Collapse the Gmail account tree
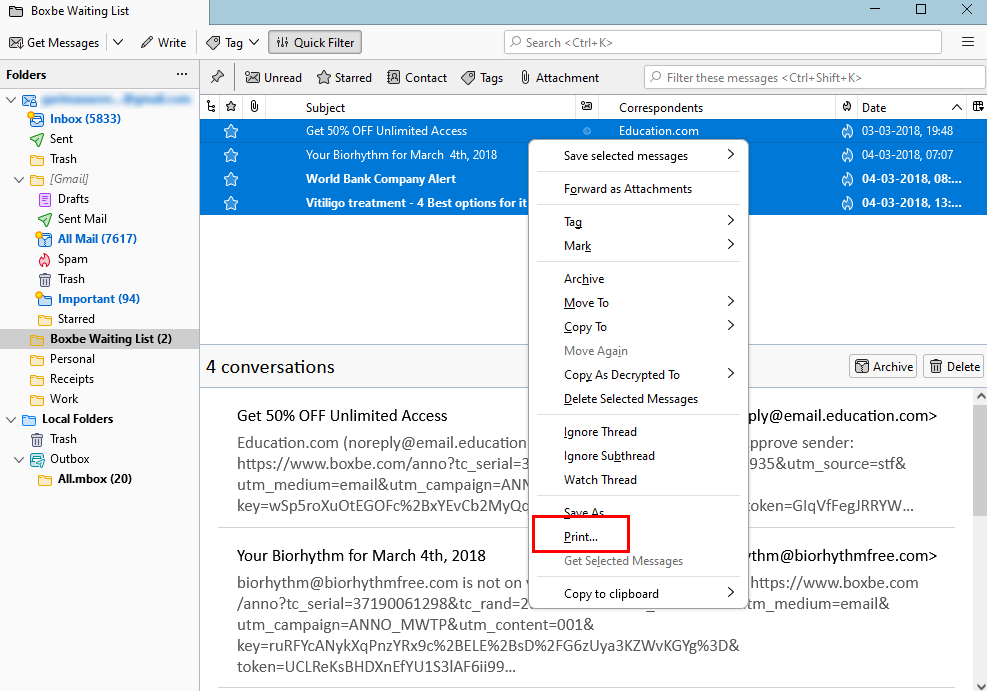This screenshot has width=987, height=691. [x=11, y=99]
